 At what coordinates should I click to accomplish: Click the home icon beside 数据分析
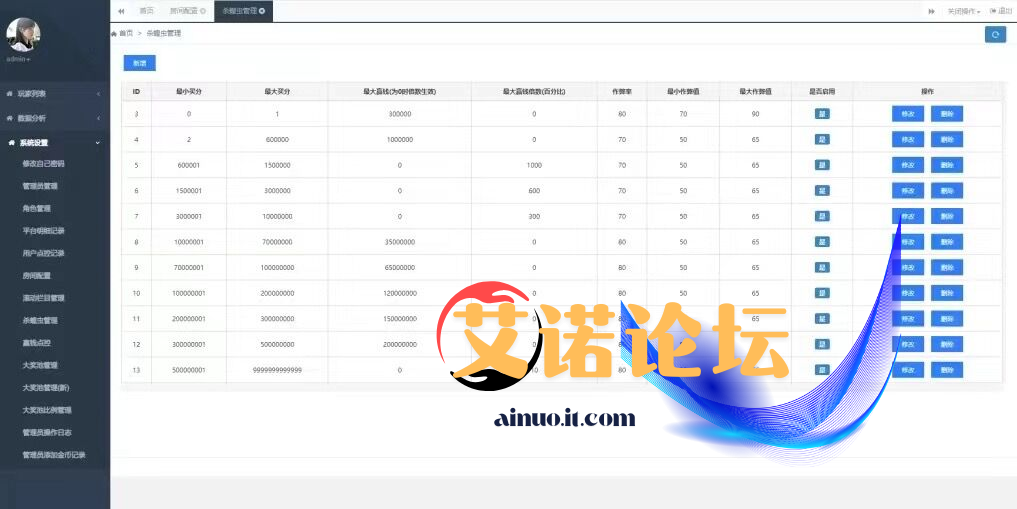[10, 119]
